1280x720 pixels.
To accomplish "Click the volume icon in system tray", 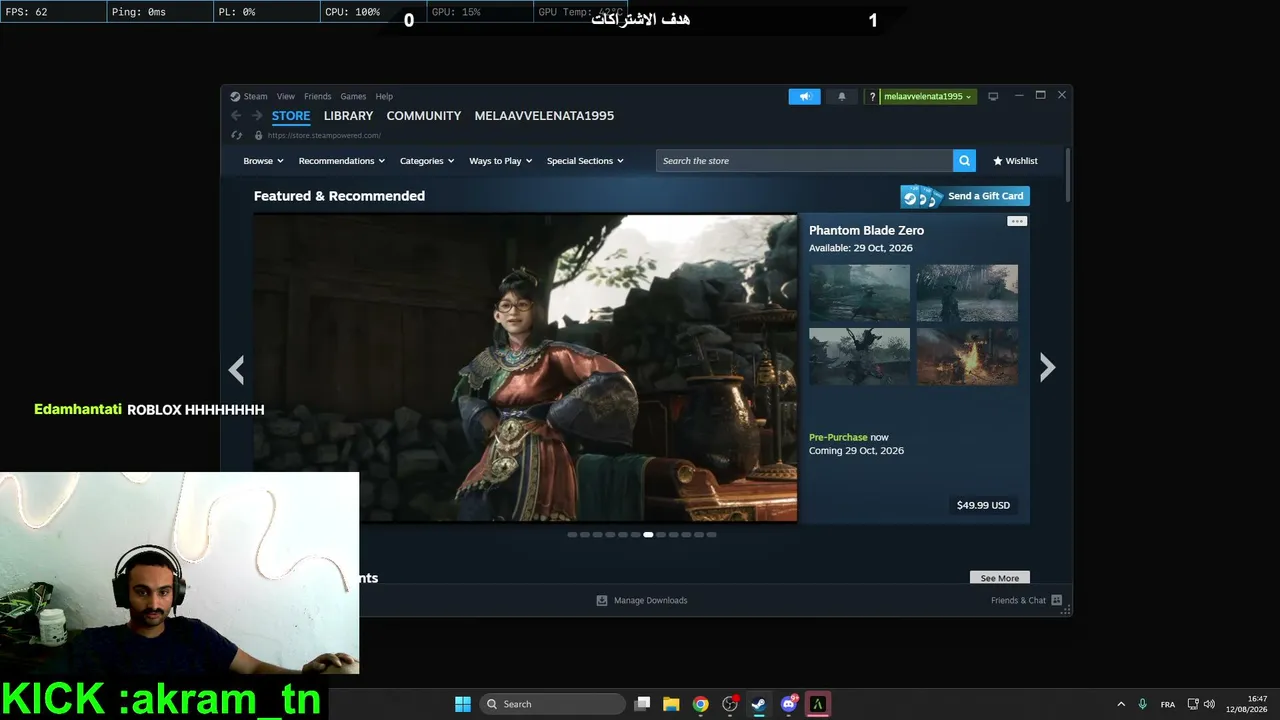I will point(1209,704).
